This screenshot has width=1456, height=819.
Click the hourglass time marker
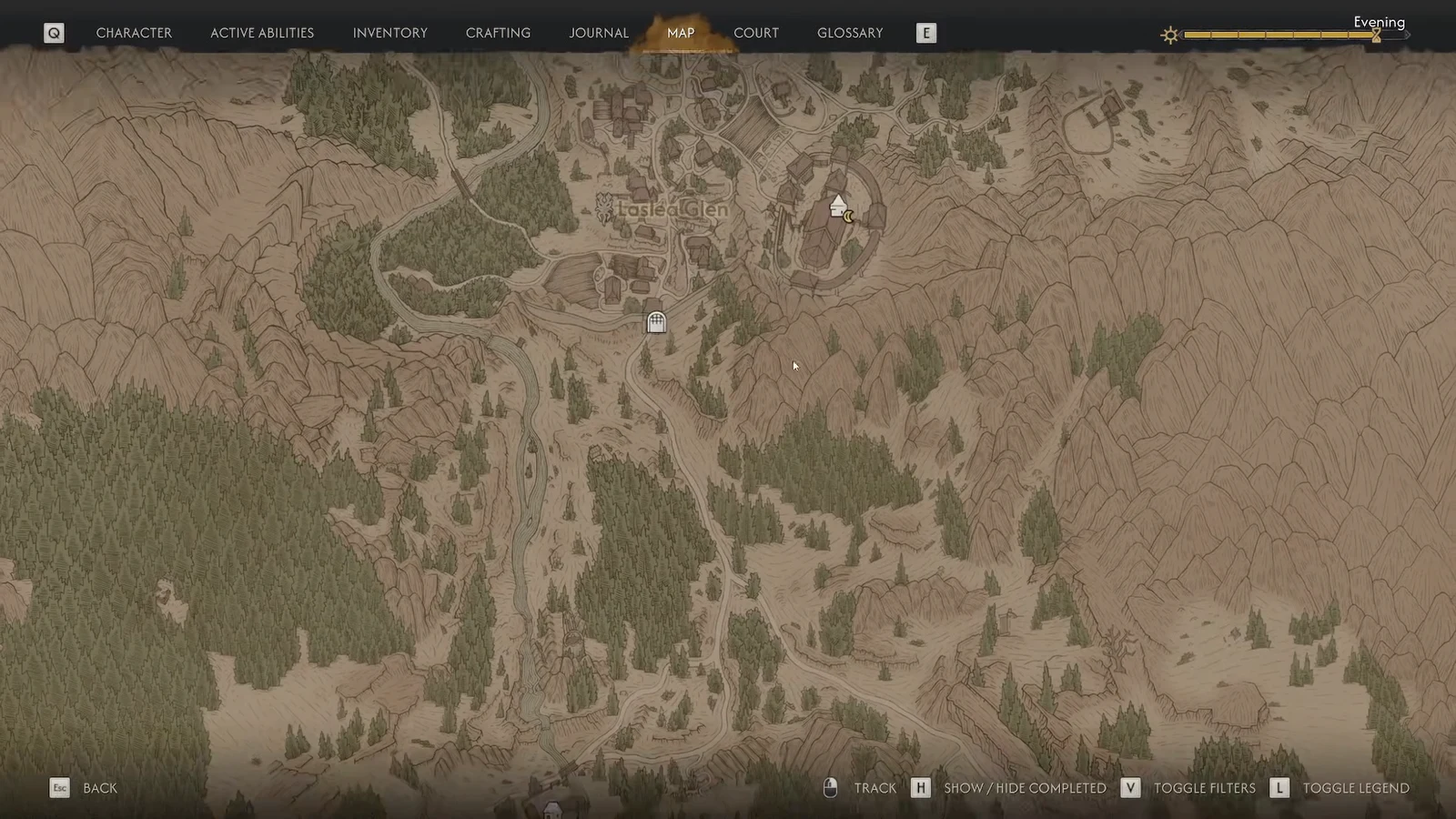(1376, 35)
